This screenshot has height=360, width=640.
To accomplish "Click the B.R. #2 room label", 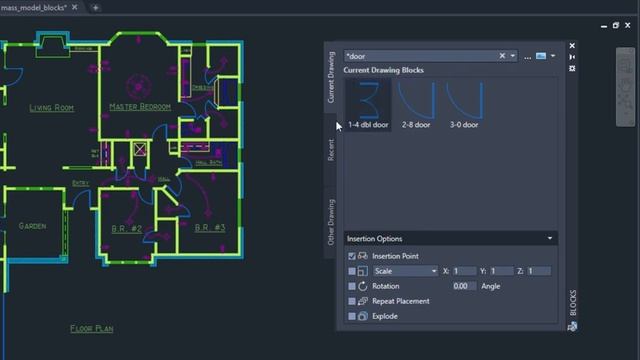I will click(127, 229).
